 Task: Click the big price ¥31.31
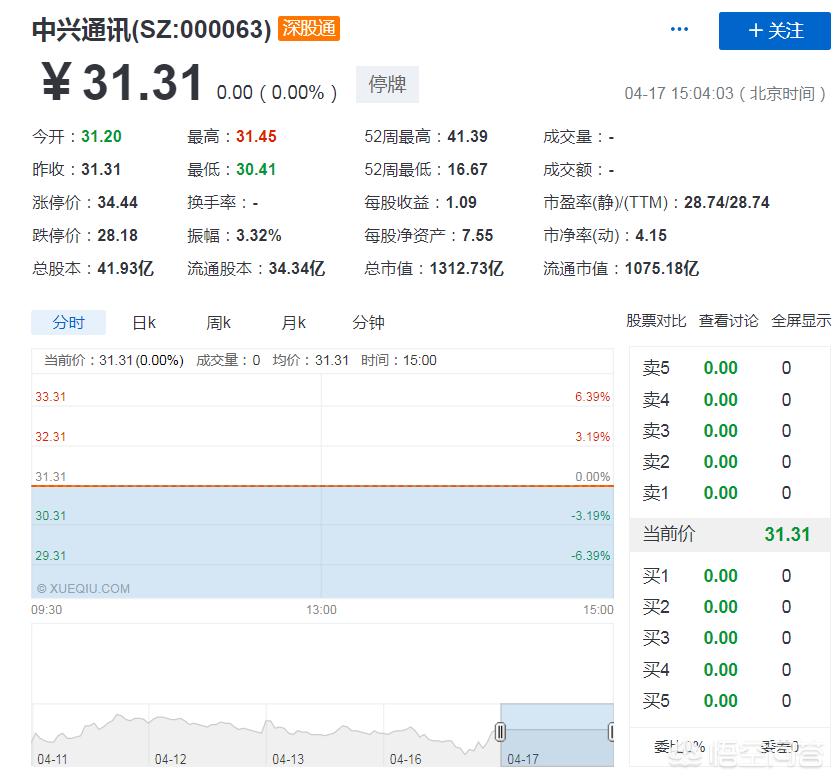(122, 82)
